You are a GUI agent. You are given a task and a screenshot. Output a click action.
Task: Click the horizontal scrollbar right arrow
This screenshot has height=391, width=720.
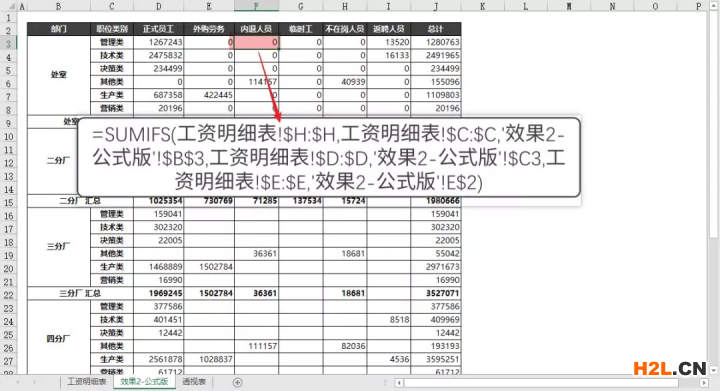pos(704,382)
